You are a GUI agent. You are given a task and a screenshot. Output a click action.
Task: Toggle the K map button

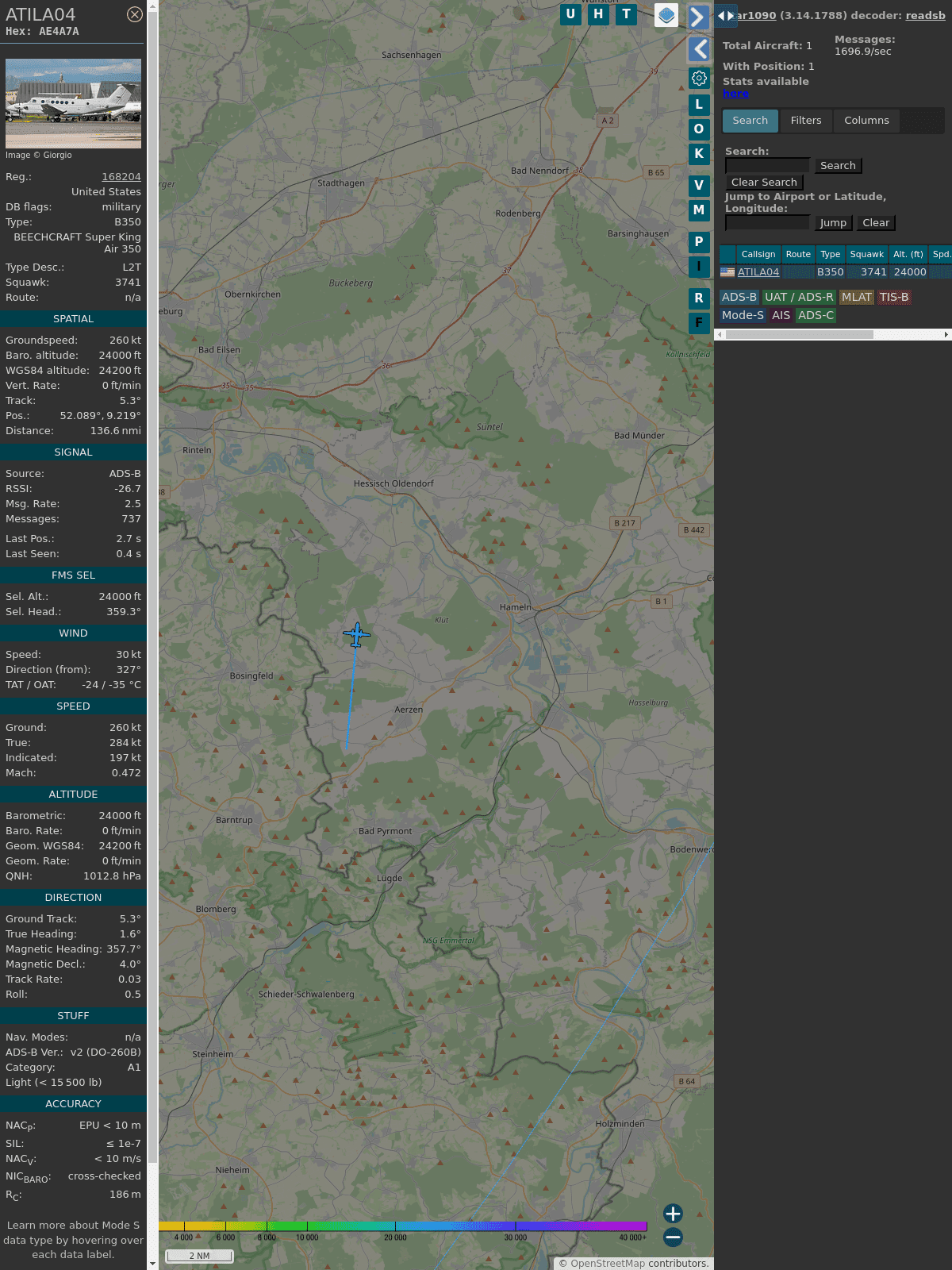tap(699, 154)
